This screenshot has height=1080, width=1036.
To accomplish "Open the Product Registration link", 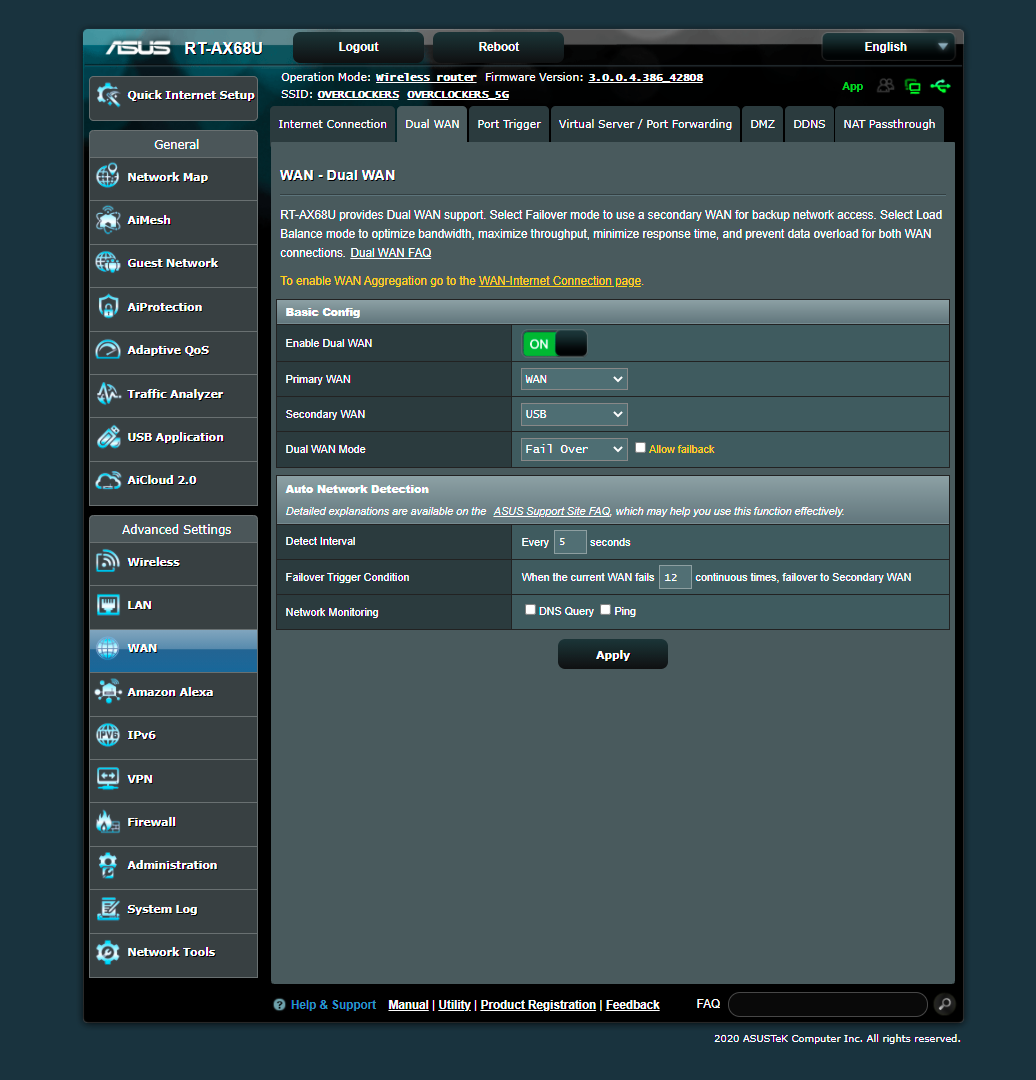I will point(538,1005).
